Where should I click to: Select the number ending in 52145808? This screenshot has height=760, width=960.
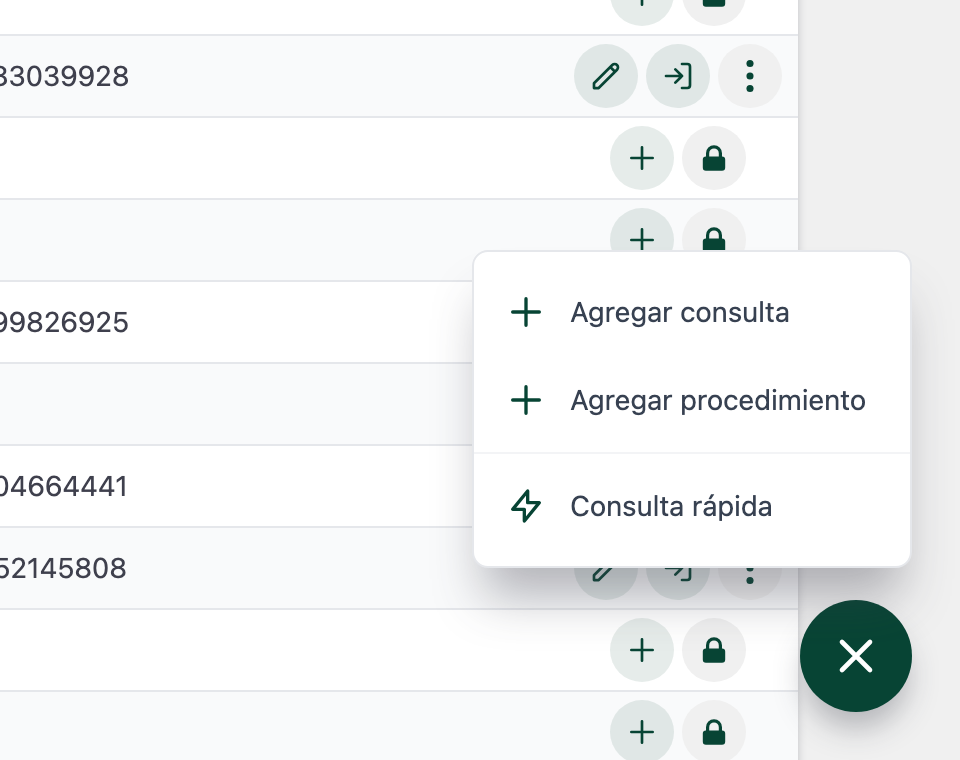[62, 568]
